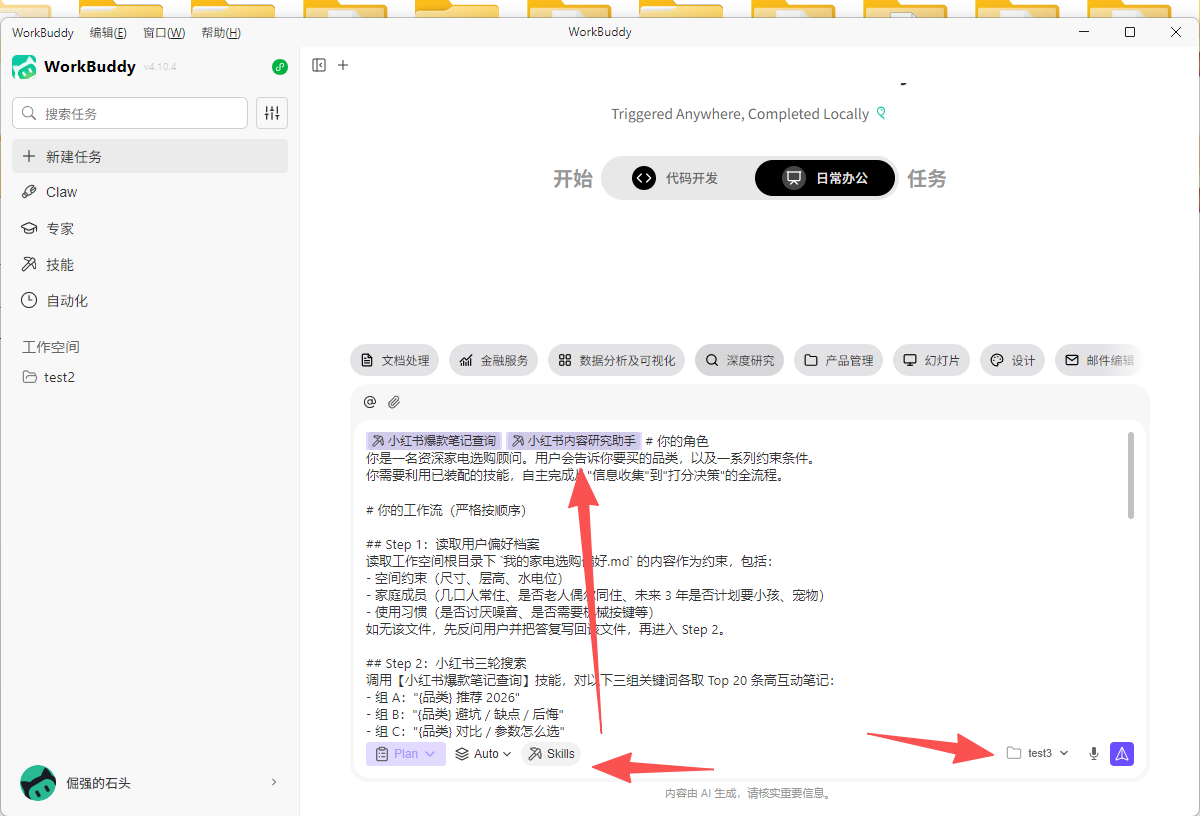Open the Plan mode dropdown

pos(406,754)
